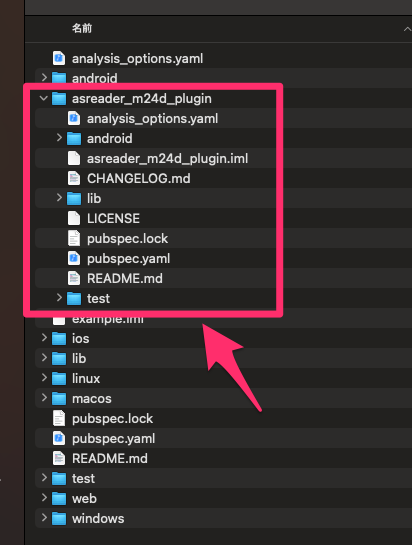Collapse the asreader_m24d_plugin folder

point(43,98)
